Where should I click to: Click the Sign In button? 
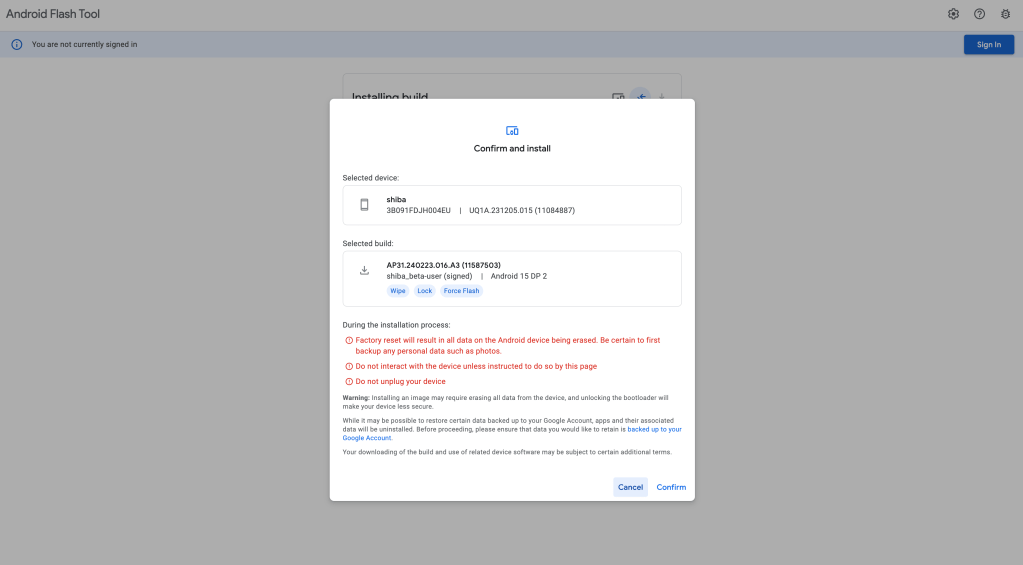pos(988,45)
